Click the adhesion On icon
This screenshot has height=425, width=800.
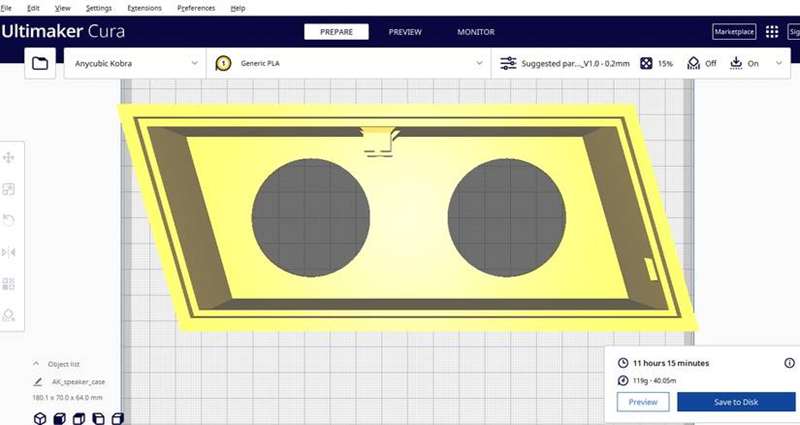(736, 63)
